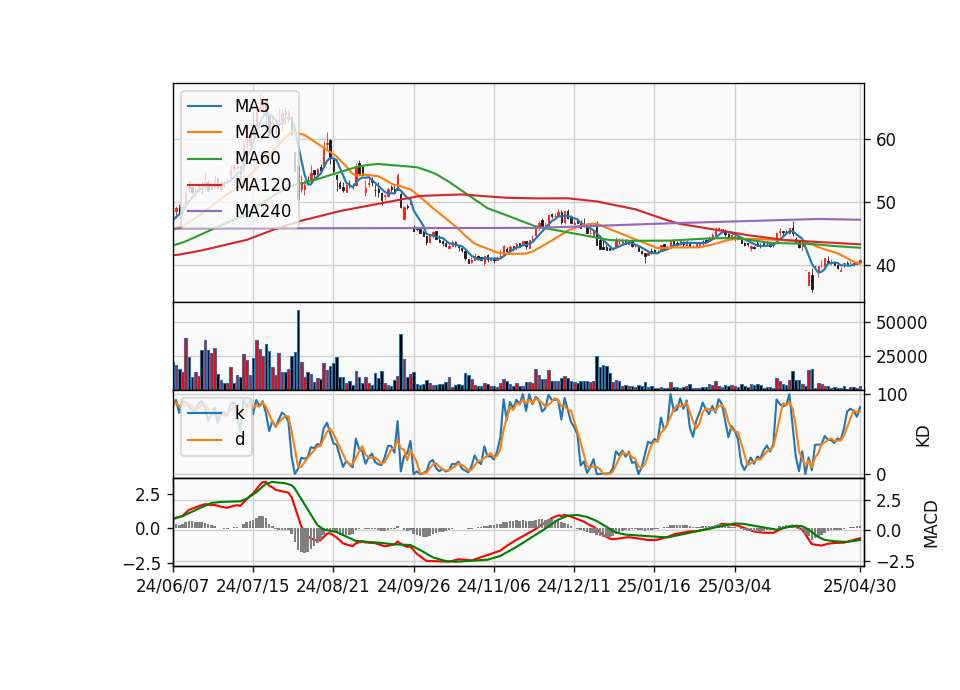960x690 pixels.
Task: Click the MA60 legend label
Action: pos(258,158)
